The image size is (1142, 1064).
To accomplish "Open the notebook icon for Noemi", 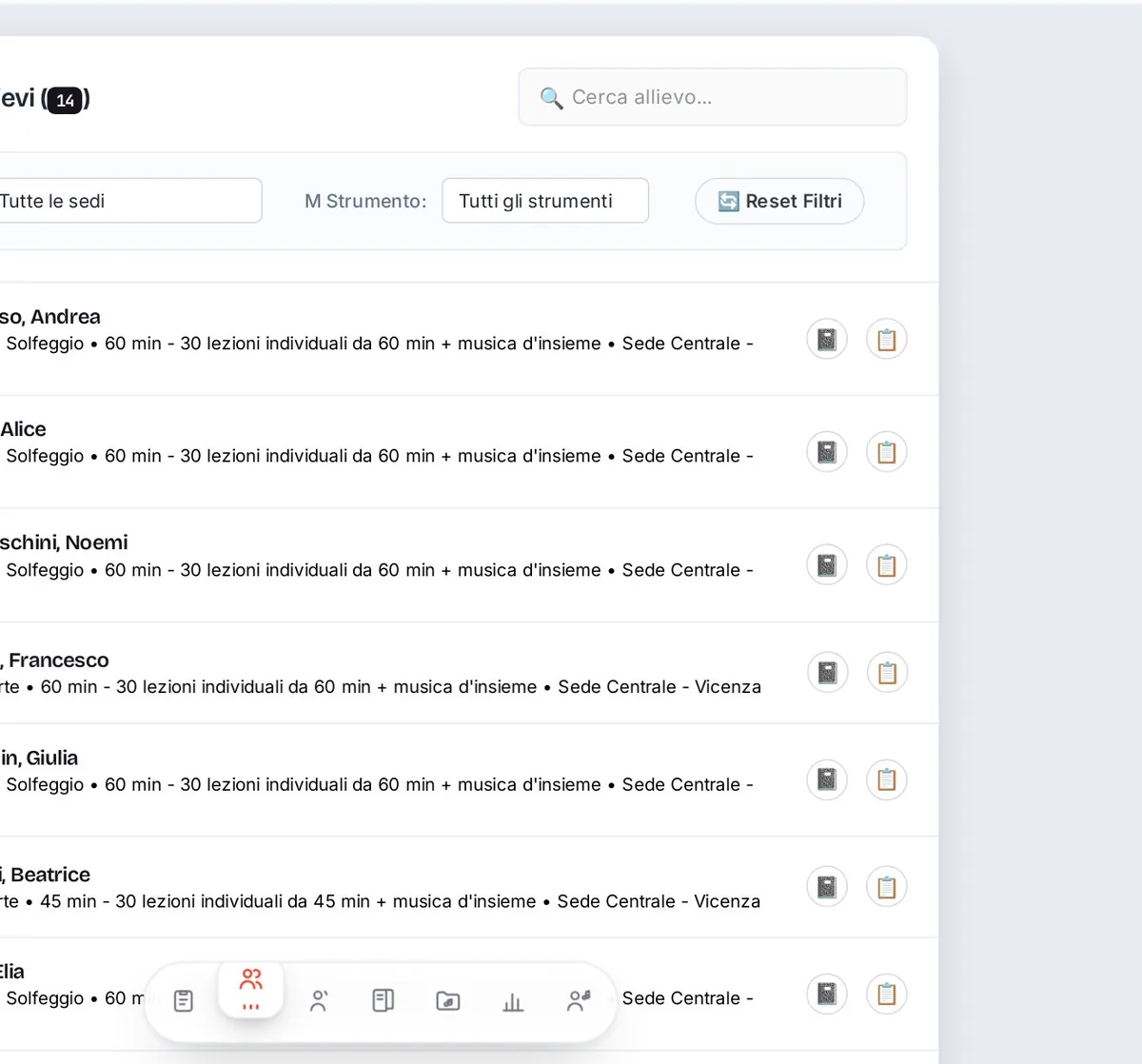I will click(x=827, y=565).
